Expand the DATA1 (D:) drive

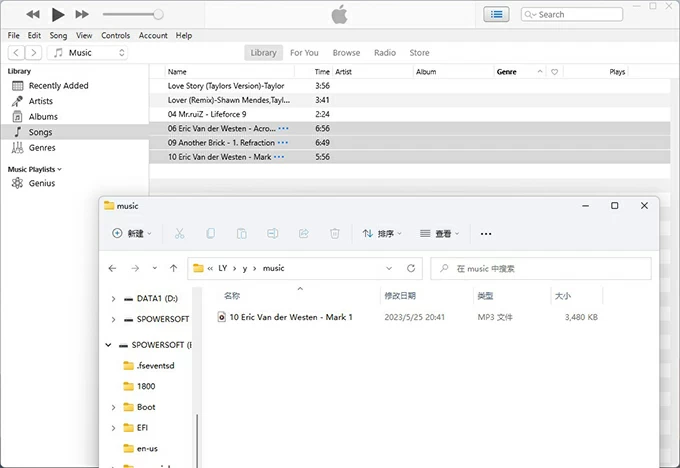click(x=113, y=299)
